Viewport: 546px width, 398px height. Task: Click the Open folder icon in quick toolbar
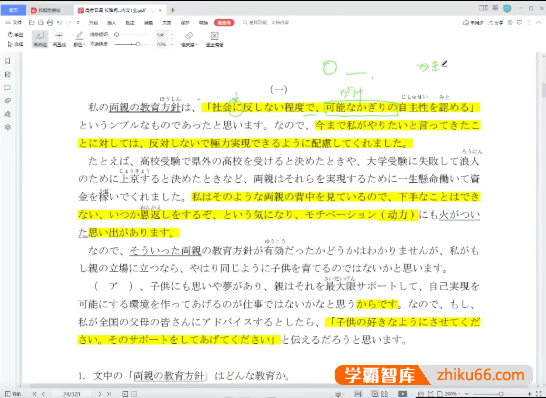[x=32, y=23]
